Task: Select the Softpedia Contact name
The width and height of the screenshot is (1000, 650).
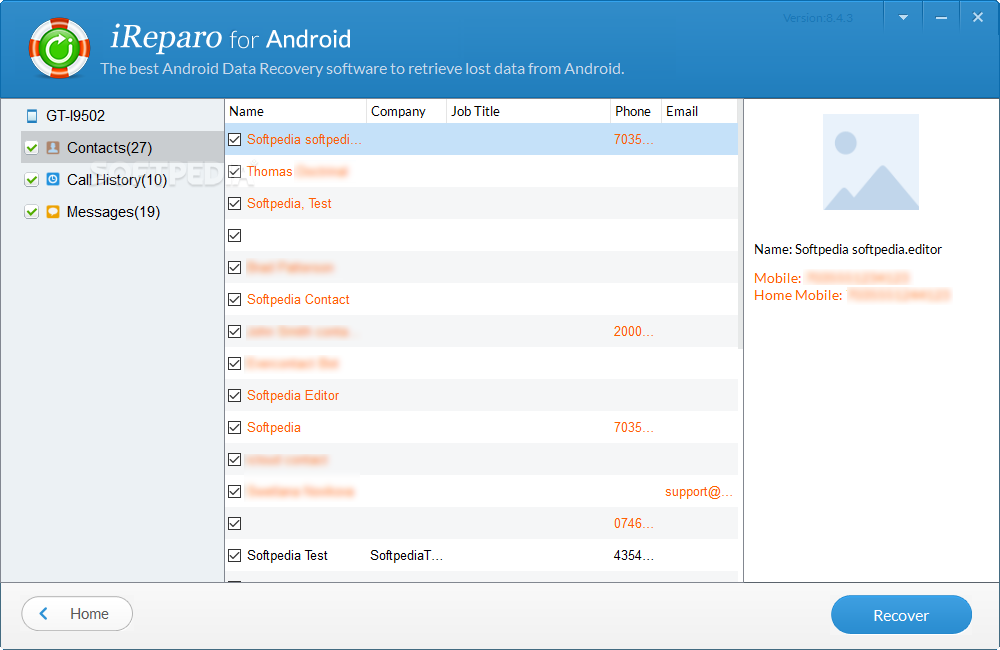Action: click(298, 299)
